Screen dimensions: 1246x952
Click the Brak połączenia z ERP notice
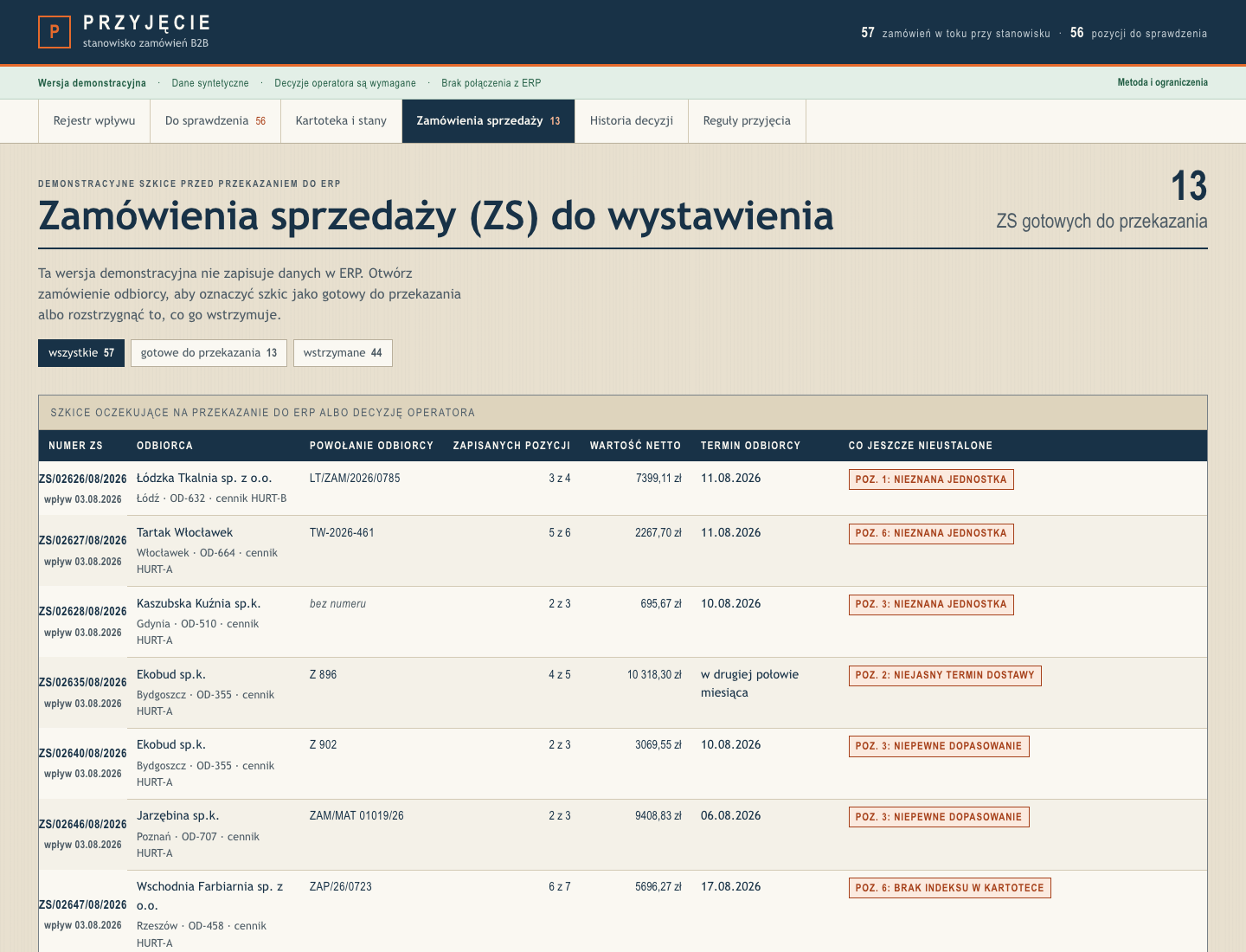tap(491, 83)
